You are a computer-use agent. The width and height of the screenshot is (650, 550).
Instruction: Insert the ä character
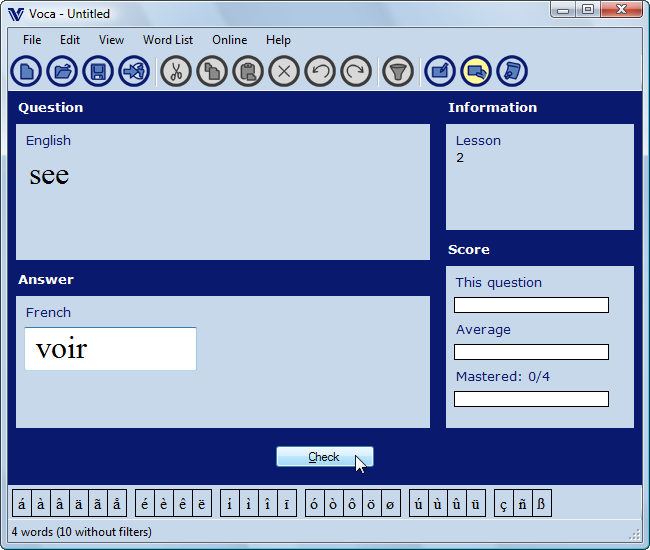[79, 504]
